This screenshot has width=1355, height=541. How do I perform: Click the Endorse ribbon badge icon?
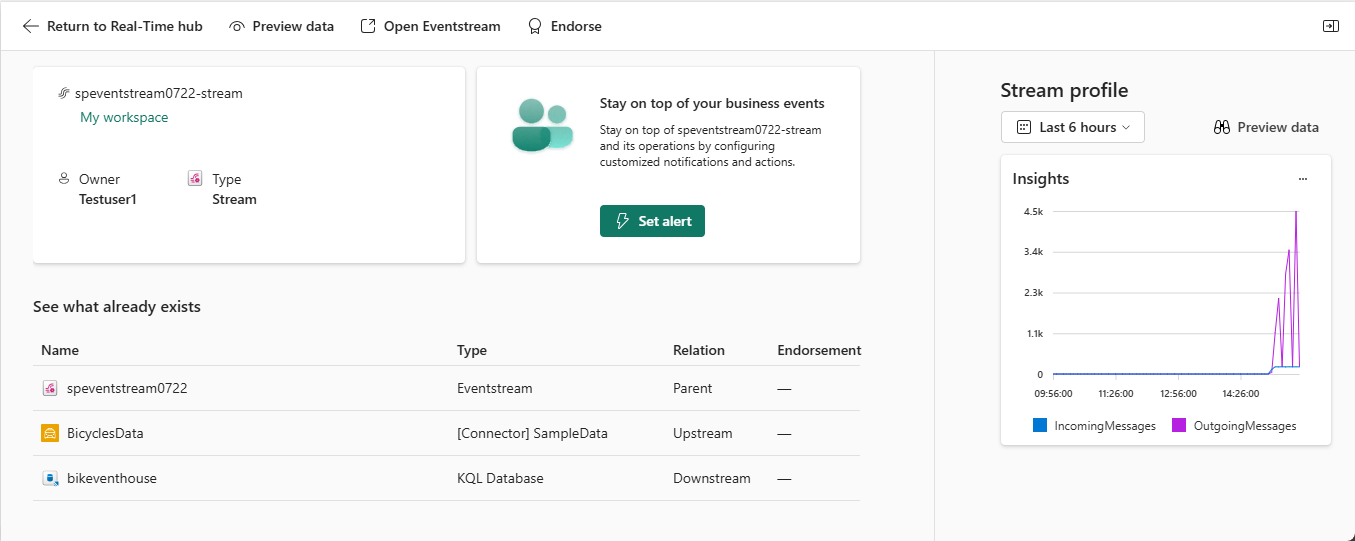[535, 26]
